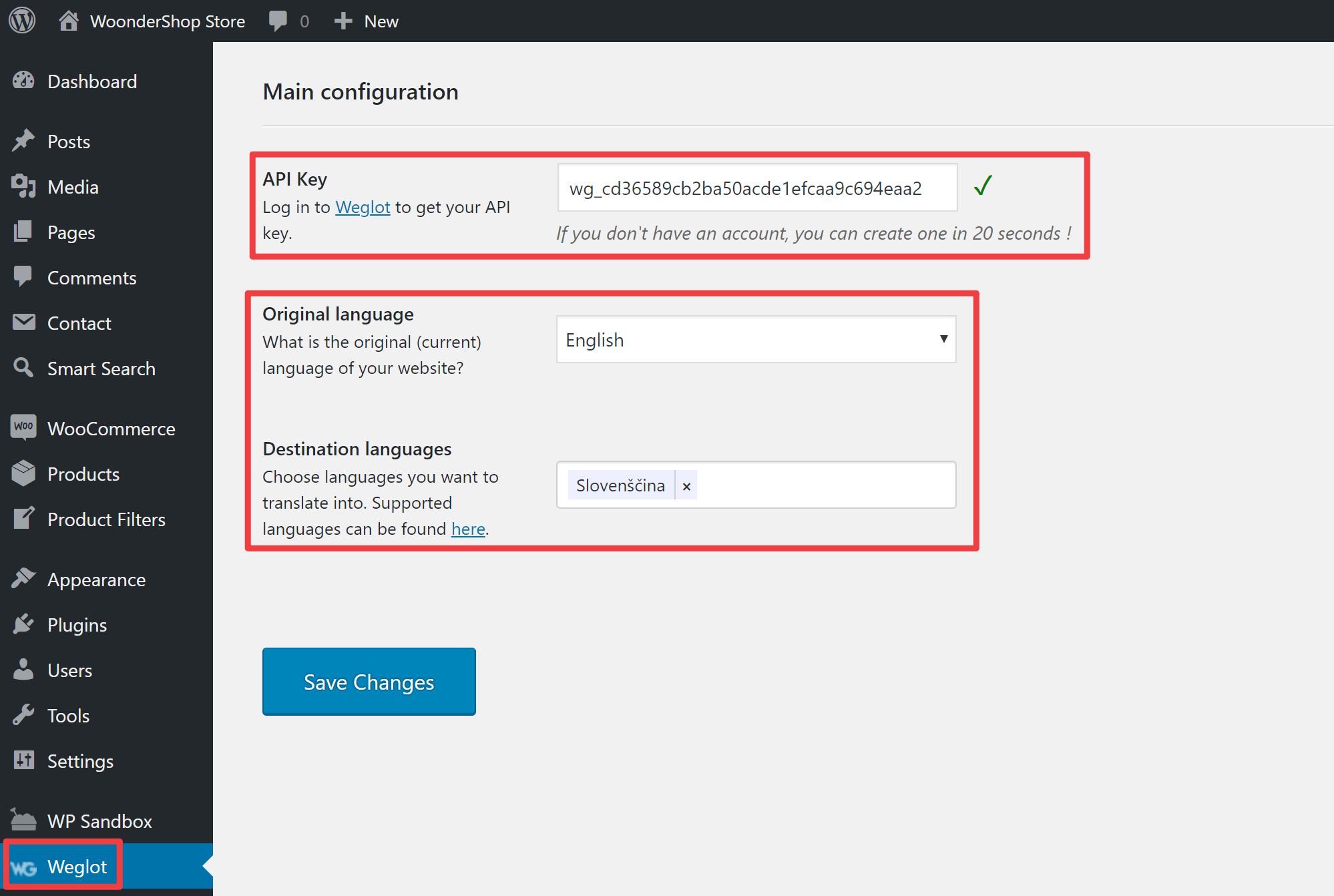Follow the supported languages 'here' link
The height and width of the screenshot is (896, 1334).
(468, 529)
